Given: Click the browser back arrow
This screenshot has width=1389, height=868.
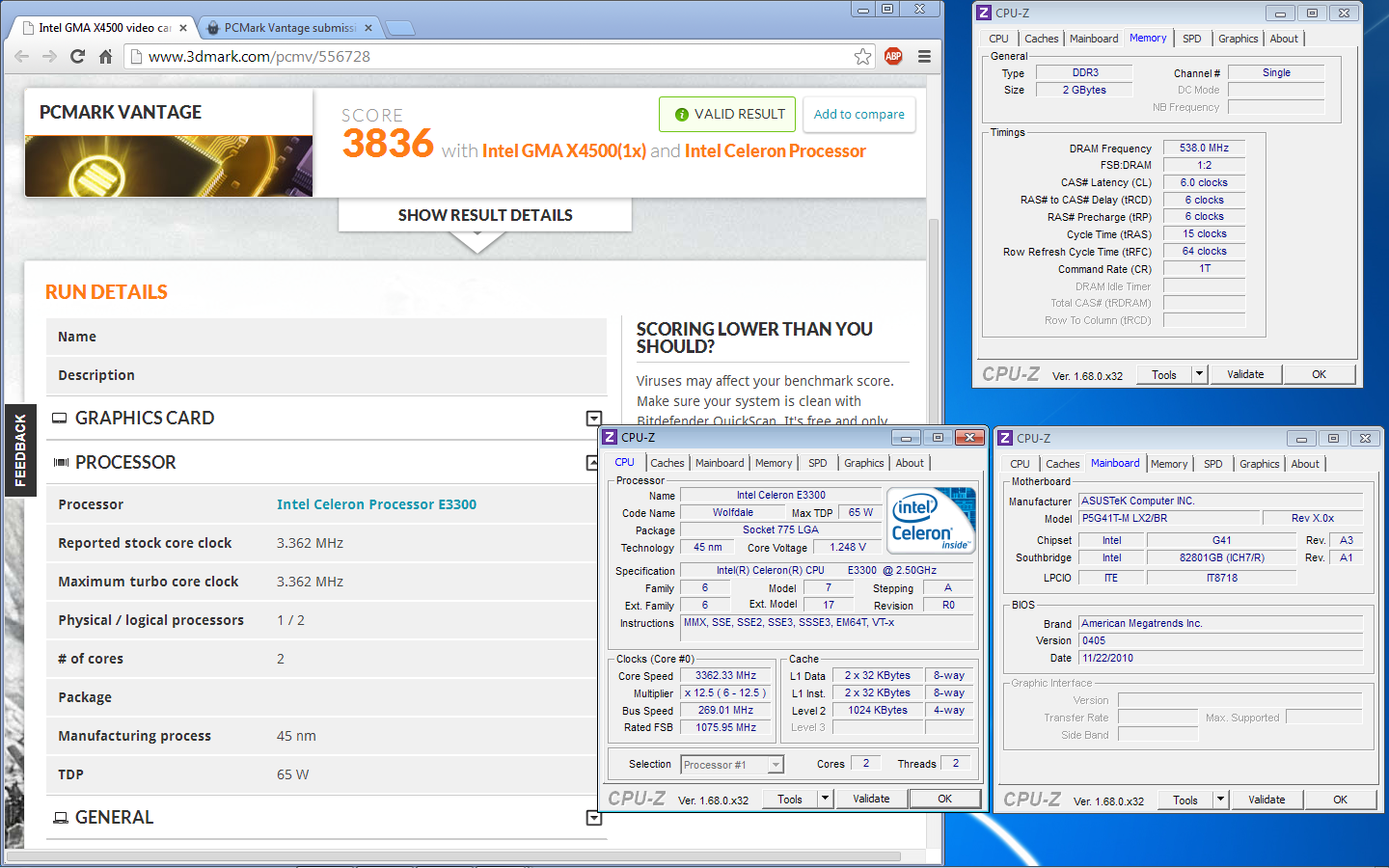Looking at the screenshot, I should tap(22, 57).
